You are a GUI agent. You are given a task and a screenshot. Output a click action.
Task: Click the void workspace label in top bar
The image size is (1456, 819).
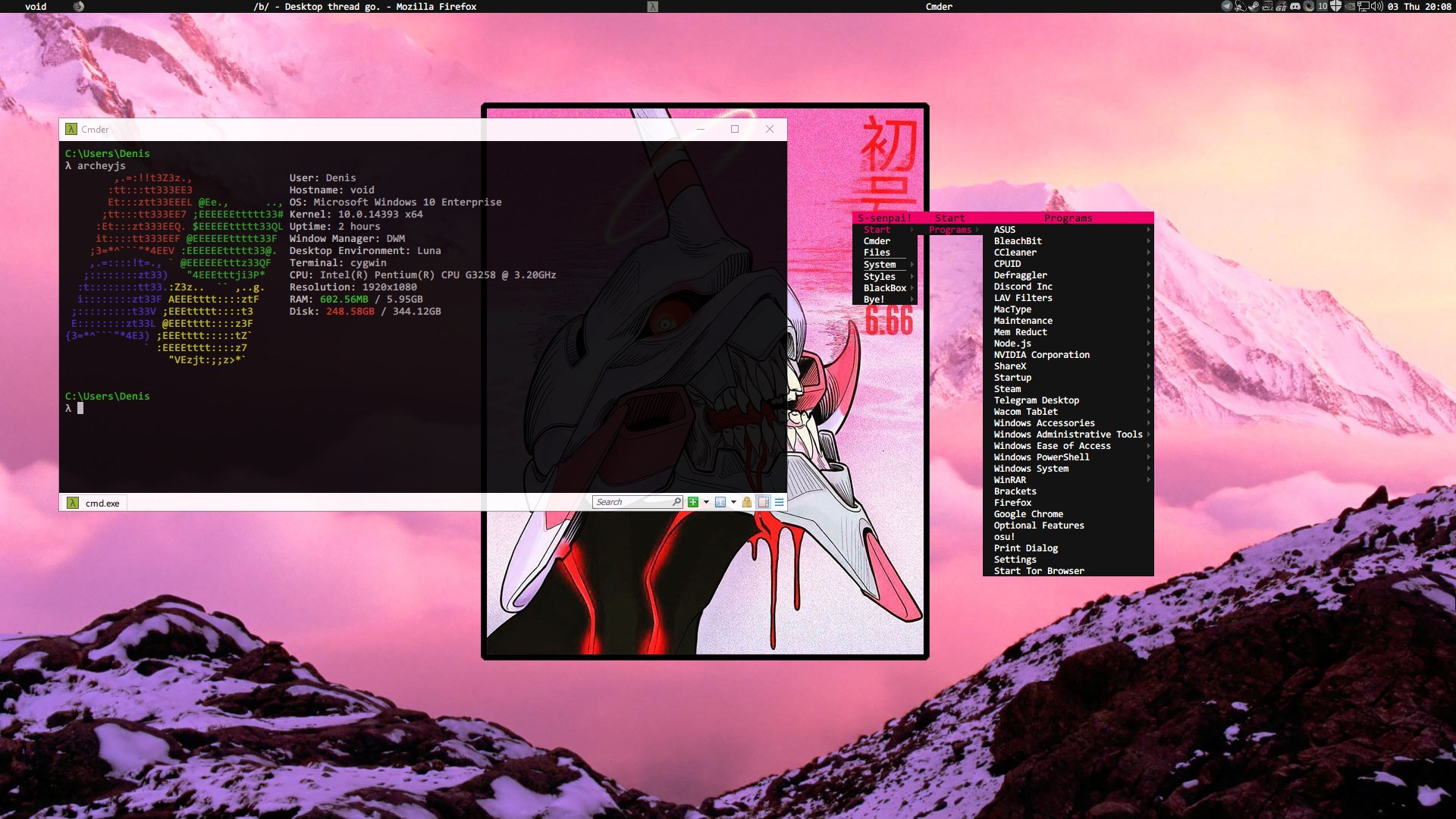[36, 6]
